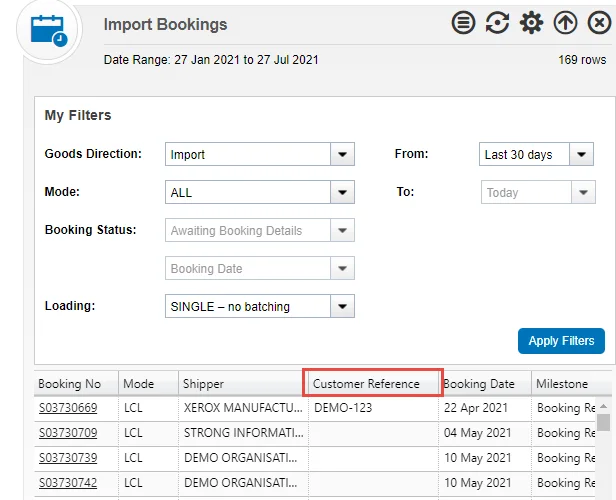Sort by Booking Date column header
Screen dimensions: 616x500
tap(479, 384)
